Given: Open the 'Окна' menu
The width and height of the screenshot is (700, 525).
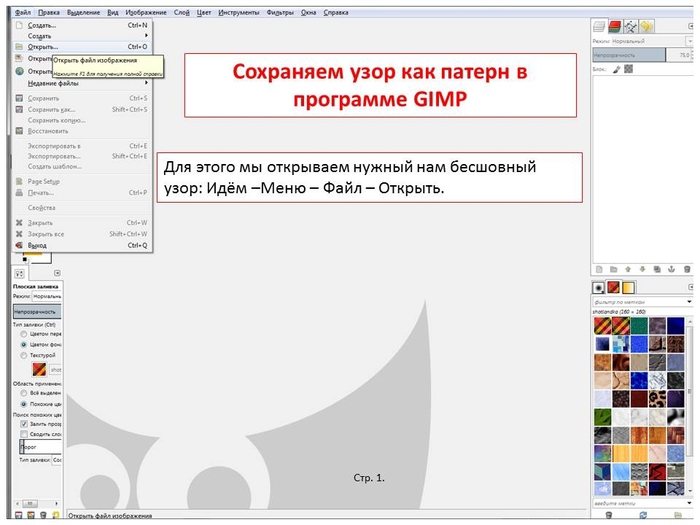Looking at the screenshot, I should click(308, 12).
